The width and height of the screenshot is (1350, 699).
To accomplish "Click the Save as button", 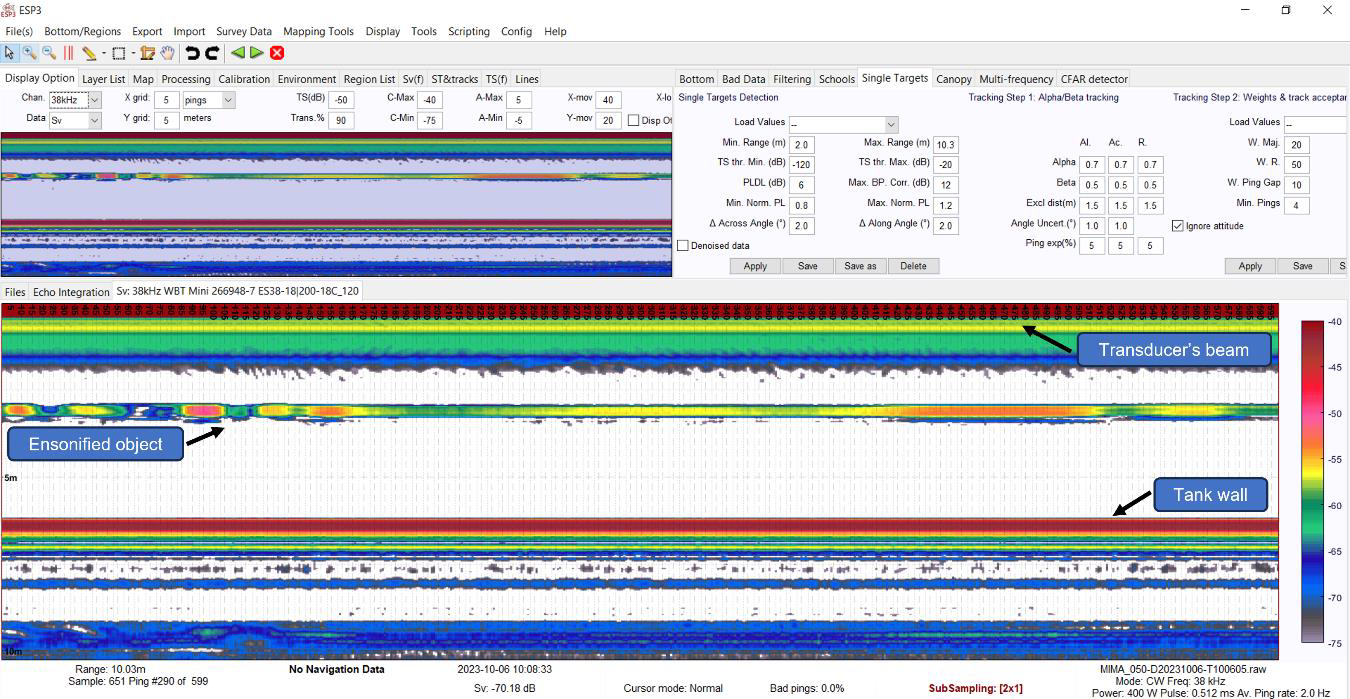I will (860, 266).
